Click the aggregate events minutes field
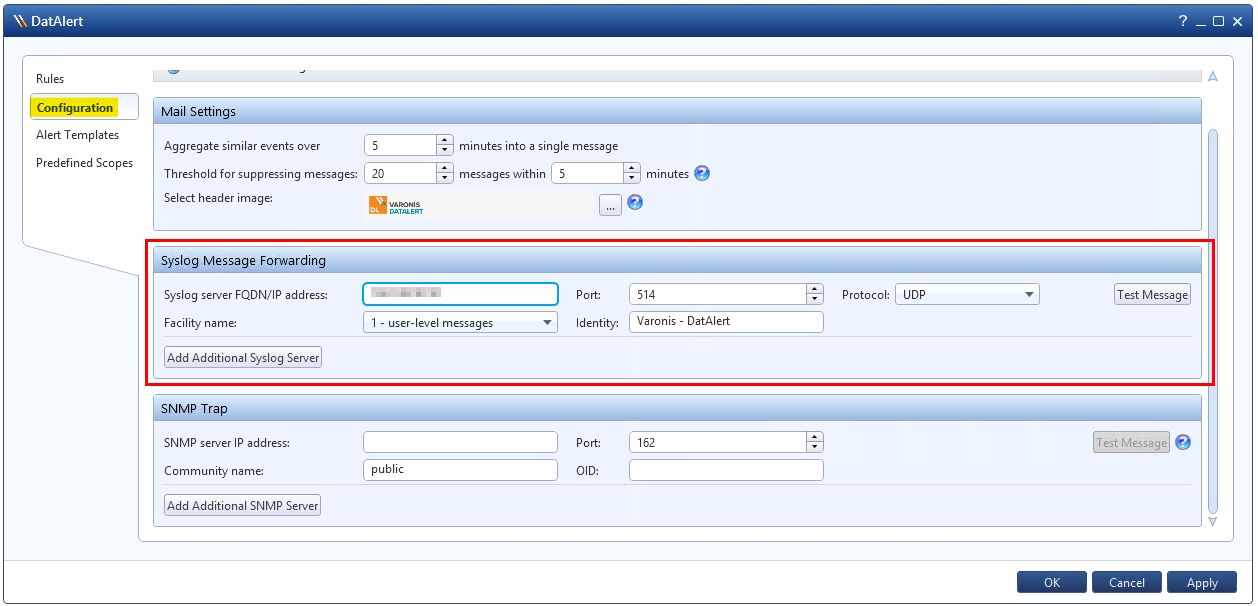 (400, 146)
